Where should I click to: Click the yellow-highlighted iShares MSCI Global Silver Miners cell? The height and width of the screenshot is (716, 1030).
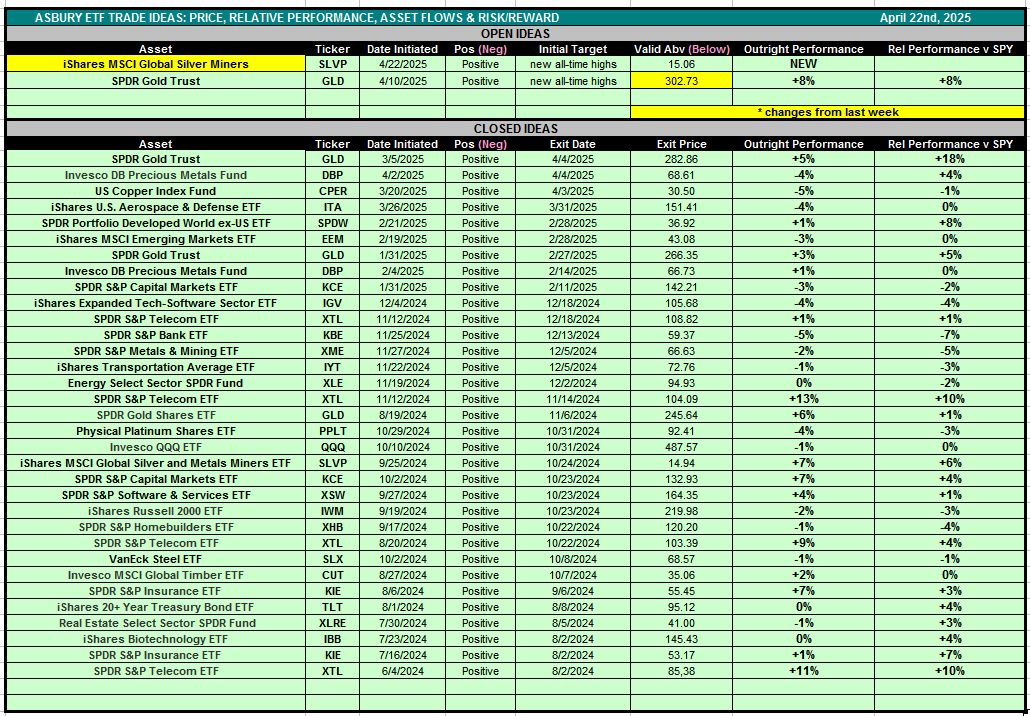pos(155,64)
